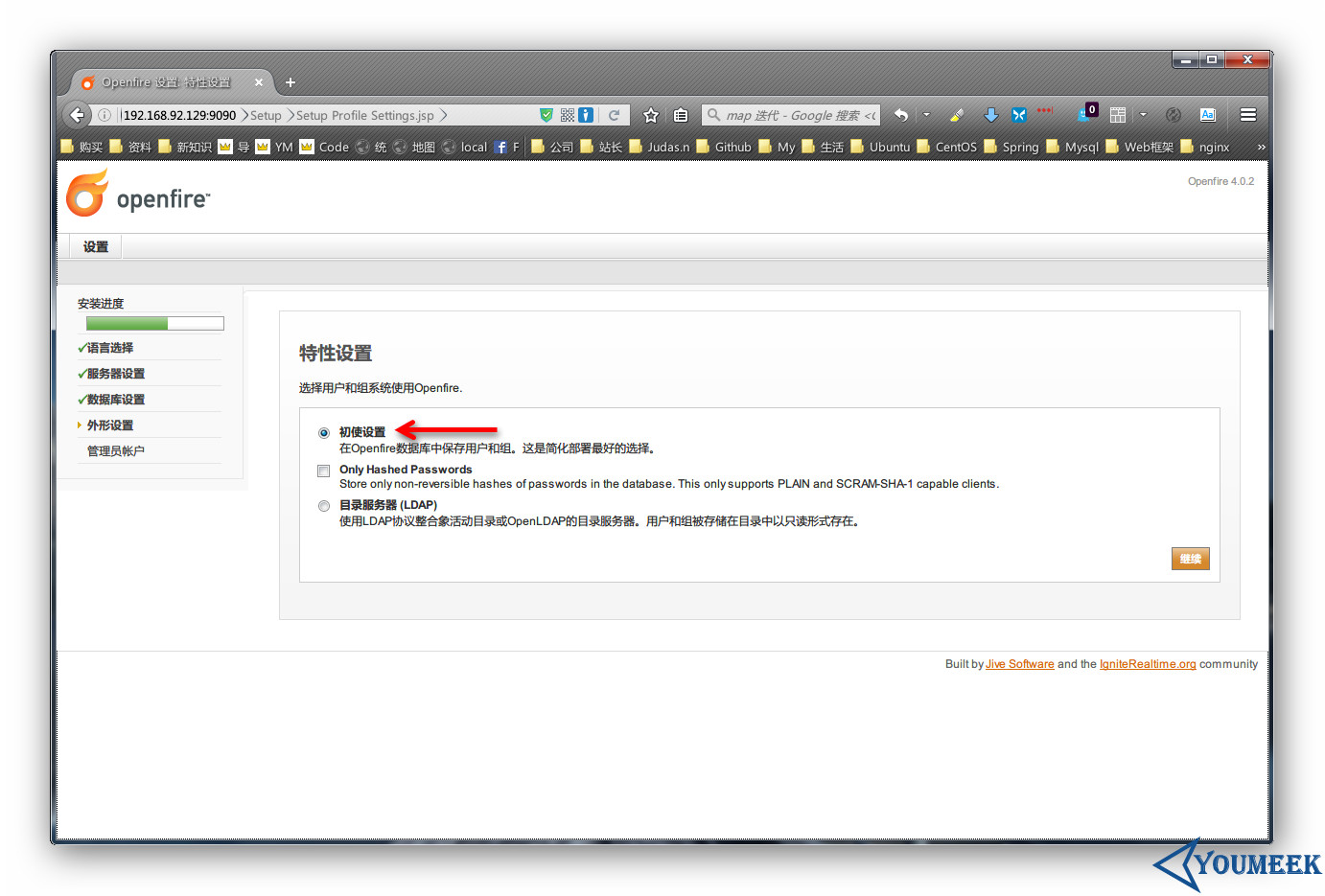Open the bookmarks list icon beside star
Image resolution: width=1325 pixels, height=896 pixels.
[x=681, y=115]
